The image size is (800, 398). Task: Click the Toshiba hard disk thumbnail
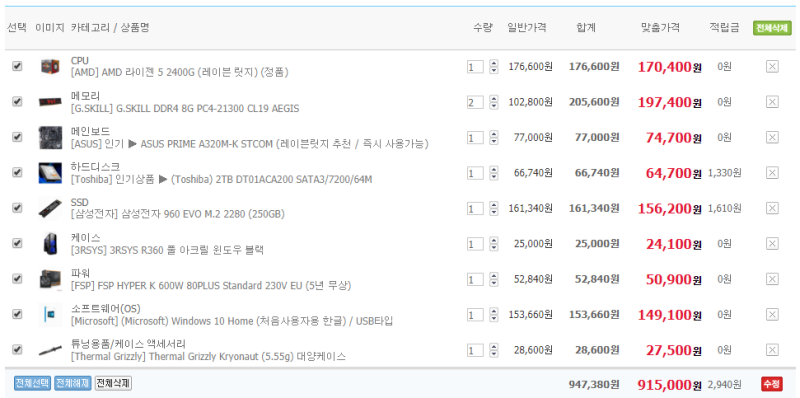coord(50,173)
